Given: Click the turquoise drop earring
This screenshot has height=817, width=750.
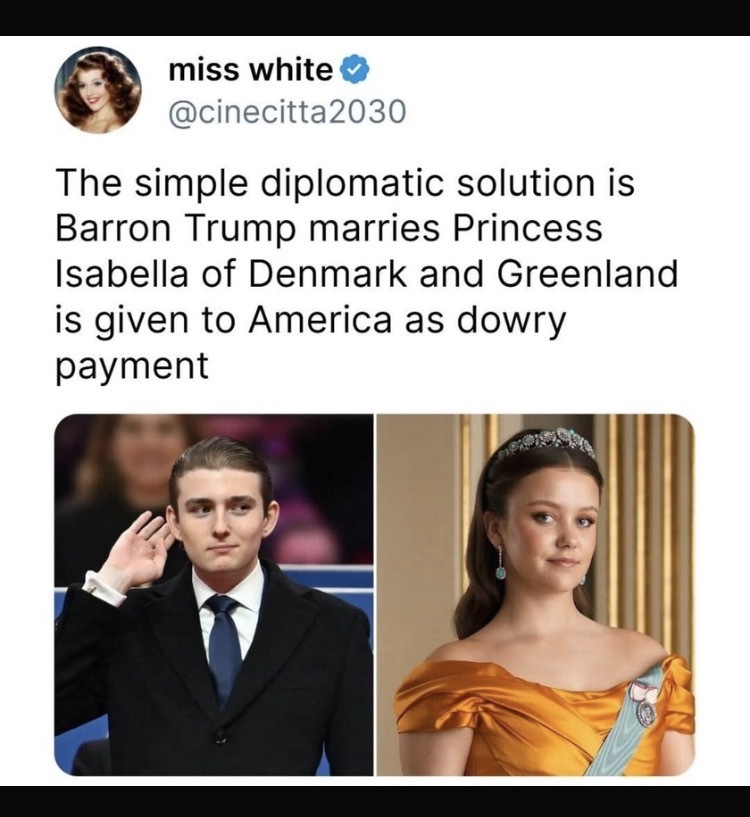Looking at the screenshot, I should click(500, 564).
